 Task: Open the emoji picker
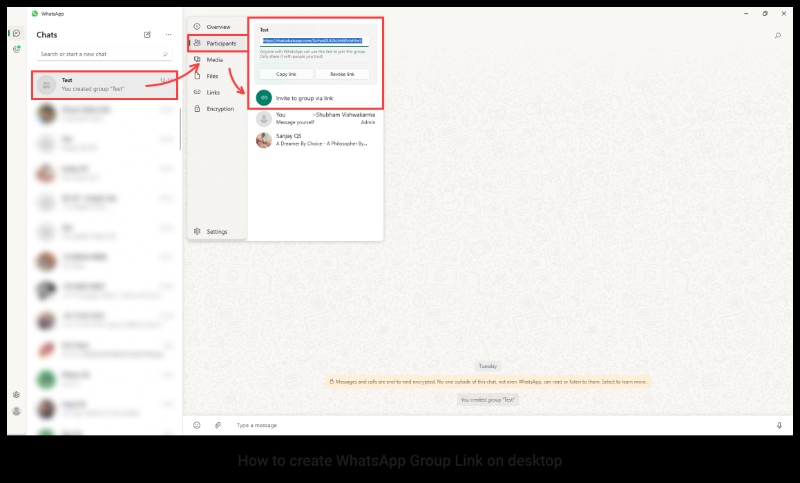point(197,425)
